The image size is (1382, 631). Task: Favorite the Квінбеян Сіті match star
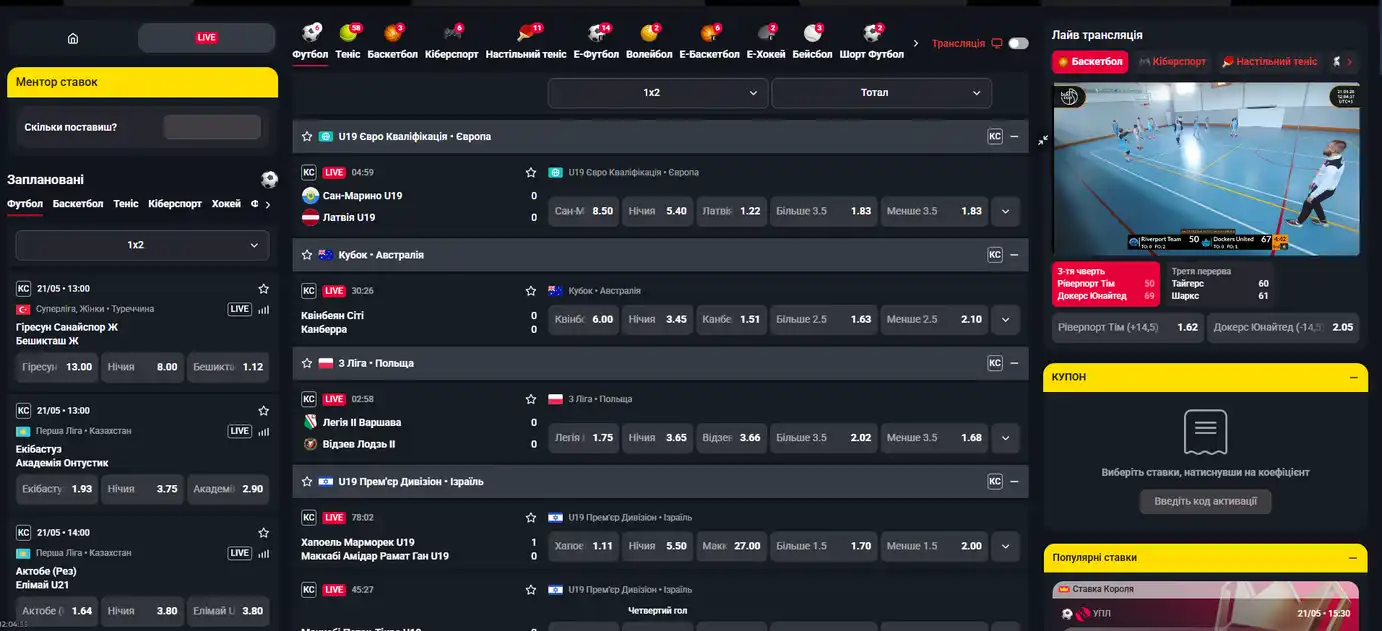(x=531, y=291)
